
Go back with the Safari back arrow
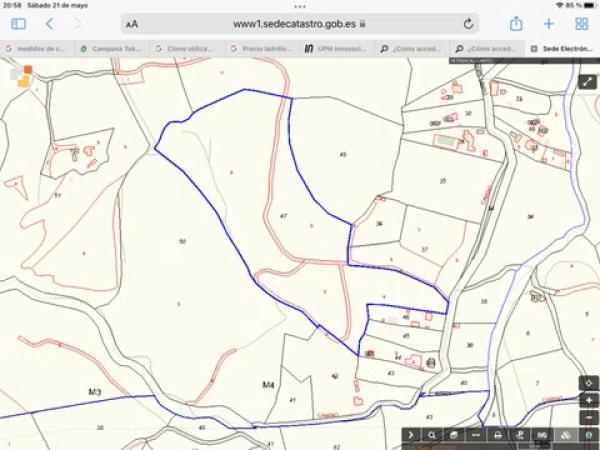[x=49, y=23]
